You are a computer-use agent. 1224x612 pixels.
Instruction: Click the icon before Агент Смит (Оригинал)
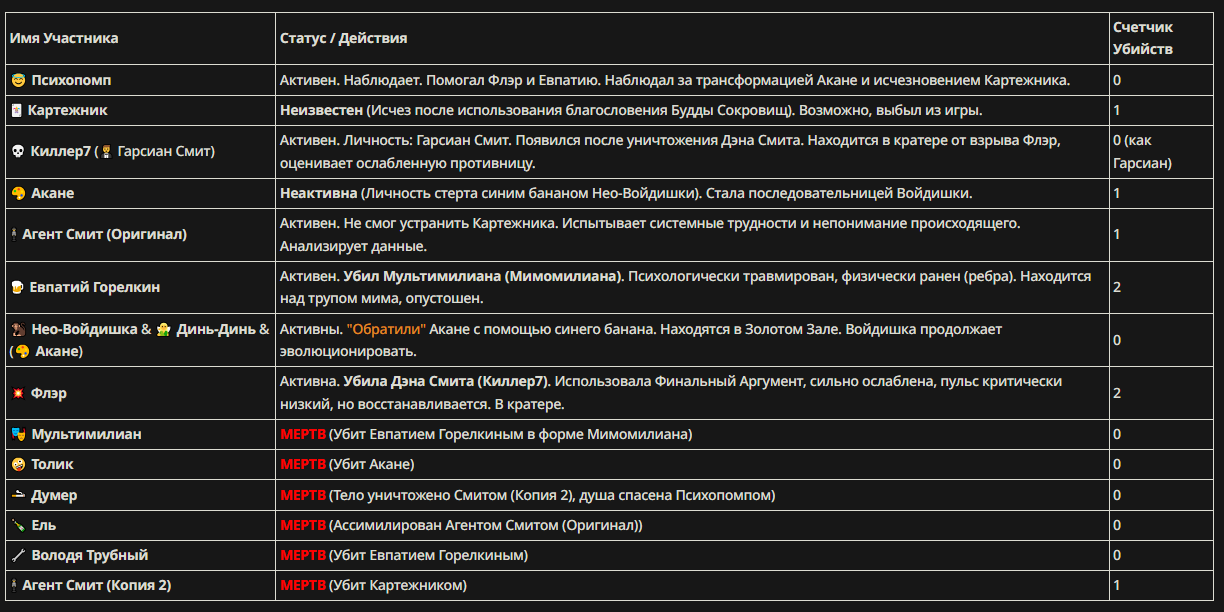[x=14, y=234]
